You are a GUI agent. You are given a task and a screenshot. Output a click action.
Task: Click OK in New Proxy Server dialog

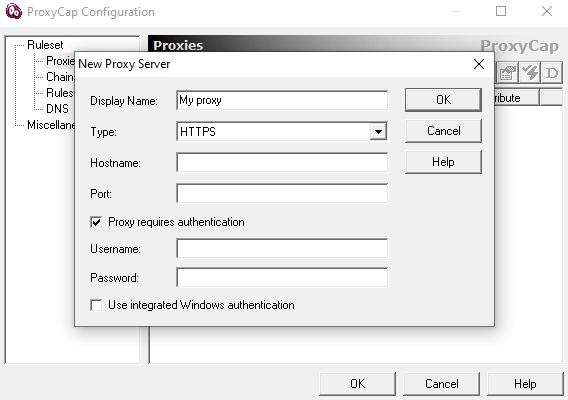coord(443,100)
